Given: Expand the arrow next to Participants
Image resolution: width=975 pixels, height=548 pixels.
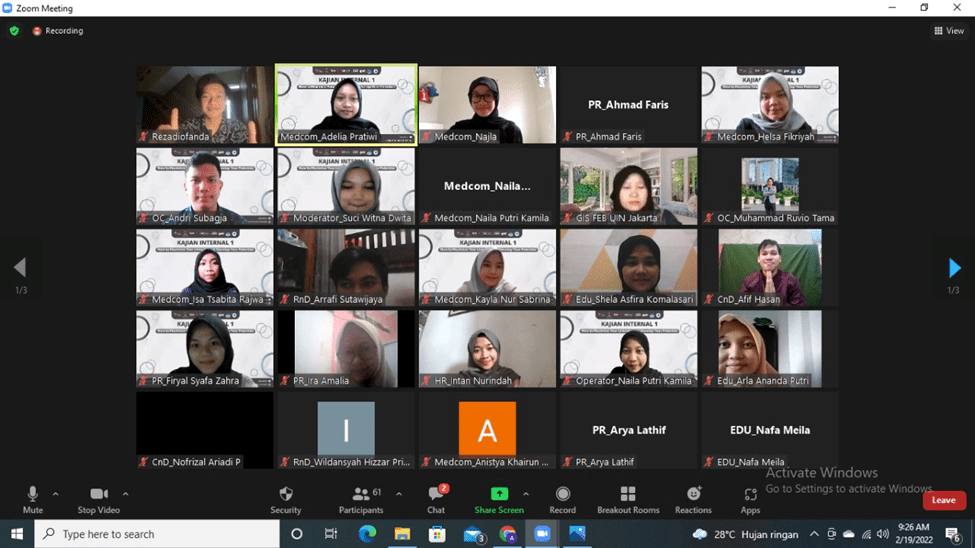Looking at the screenshot, I should pyautogui.click(x=399, y=493).
